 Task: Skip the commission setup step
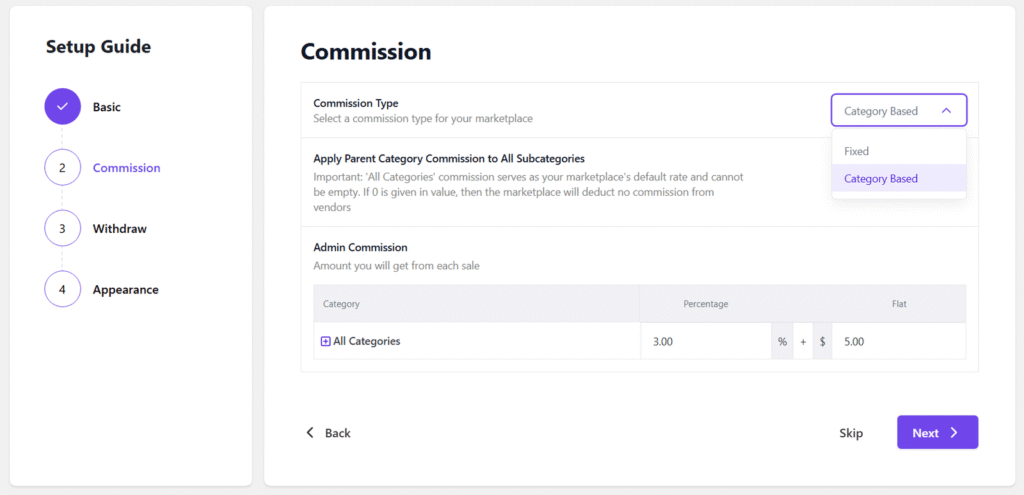point(851,433)
